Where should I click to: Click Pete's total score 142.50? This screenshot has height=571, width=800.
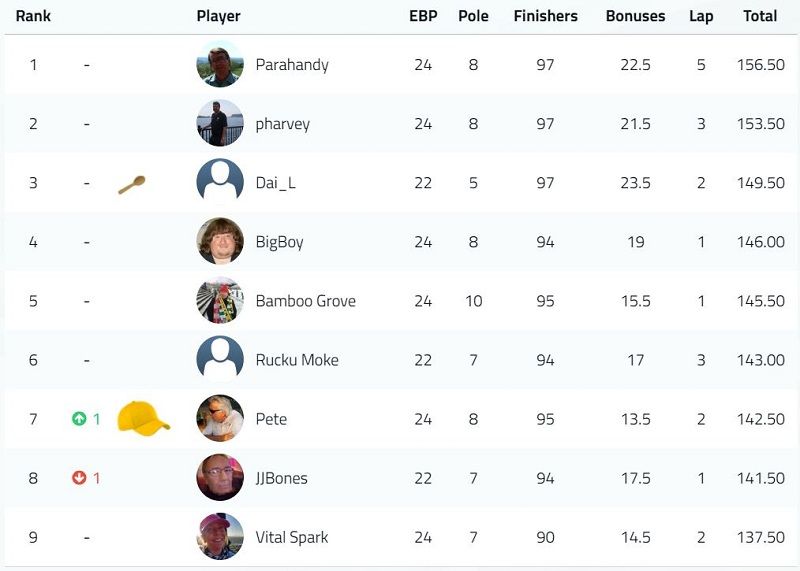[761, 419]
